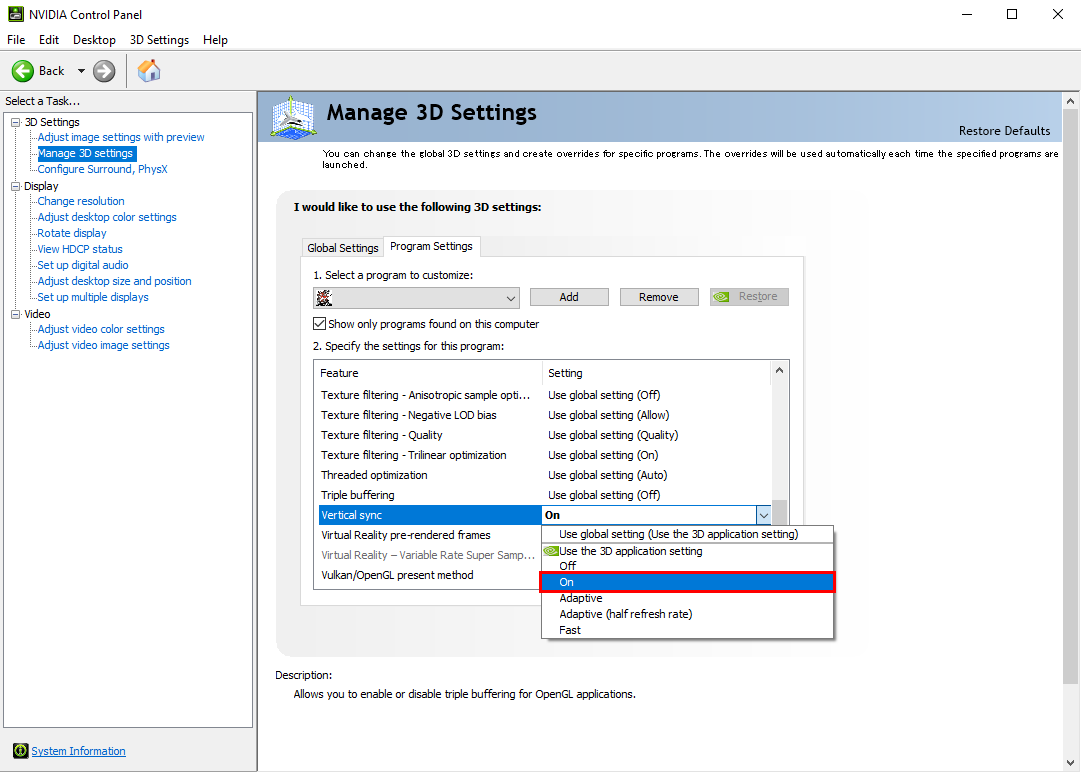The width and height of the screenshot is (1081, 773).
Task: Select Texture filtering - Anisotropic sample row
Action: pyautogui.click(x=543, y=395)
